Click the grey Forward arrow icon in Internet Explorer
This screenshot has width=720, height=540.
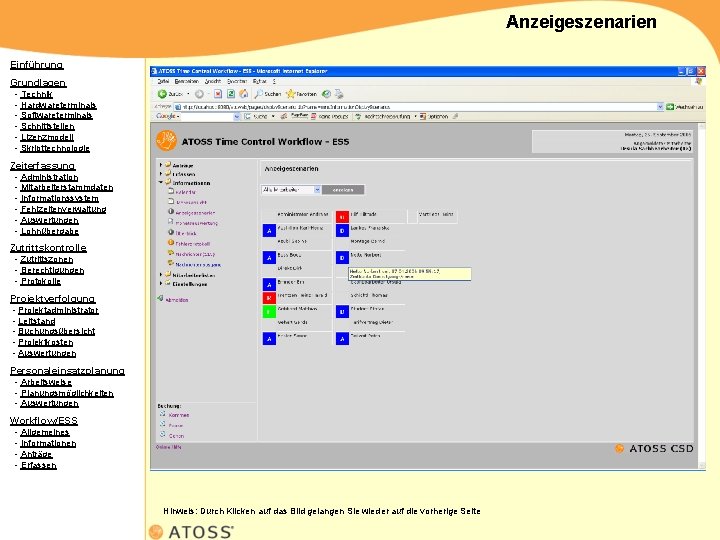(x=199, y=94)
